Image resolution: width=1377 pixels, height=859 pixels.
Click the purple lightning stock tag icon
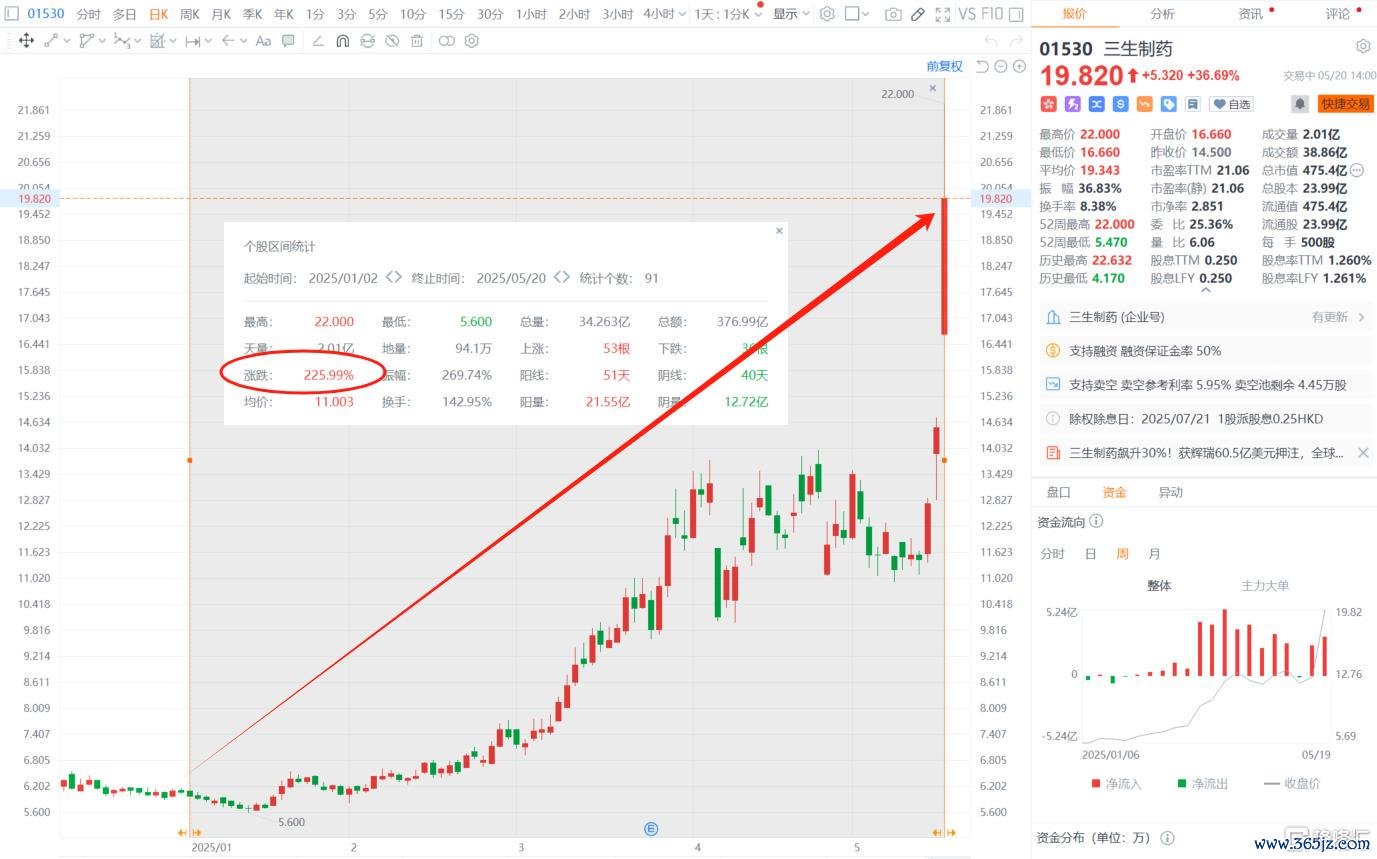(1073, 103)
